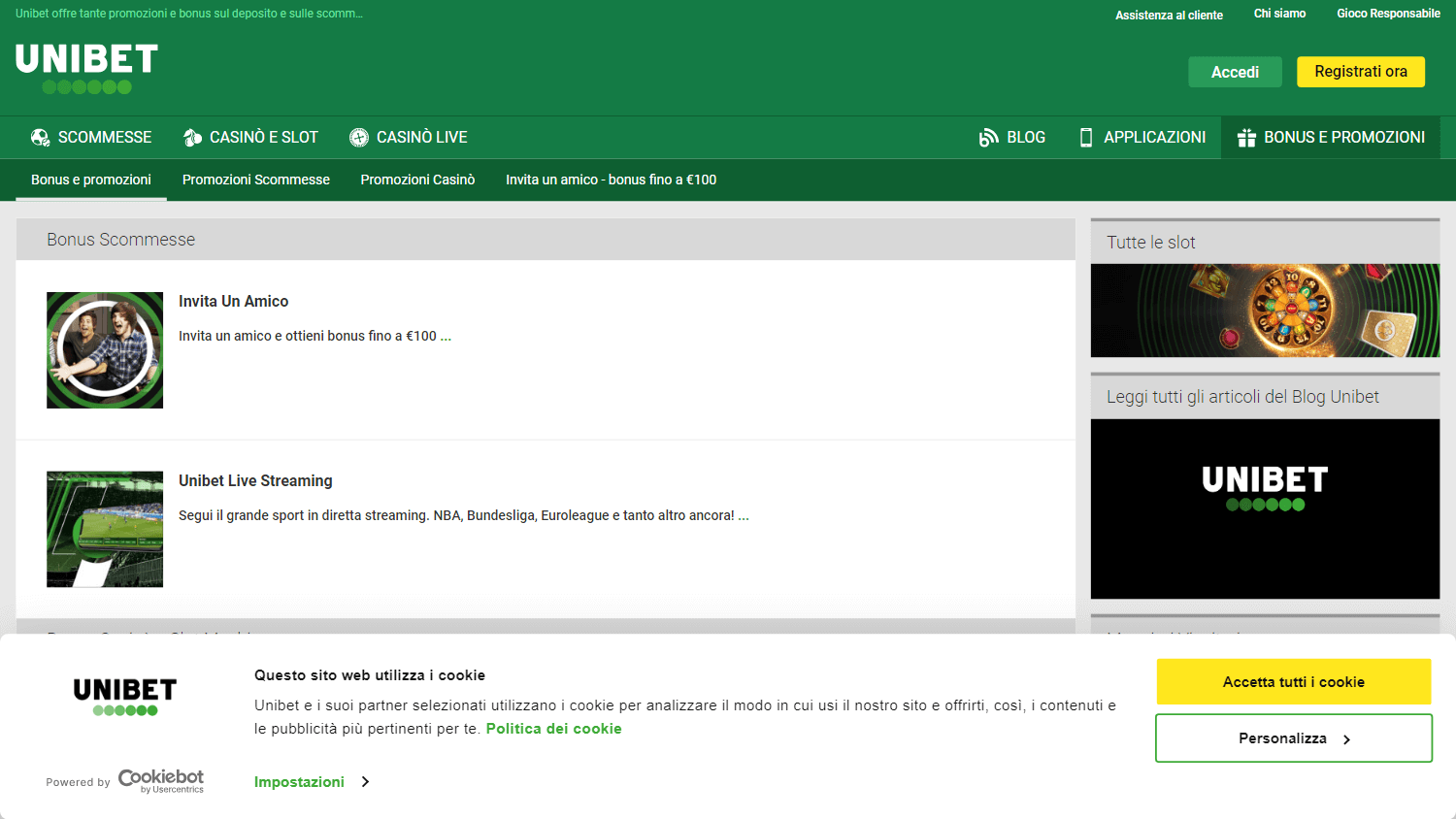Click the Invita Un Amico thumbnail image
This screenshot has width=1456, height=819.
click(105, 350)
